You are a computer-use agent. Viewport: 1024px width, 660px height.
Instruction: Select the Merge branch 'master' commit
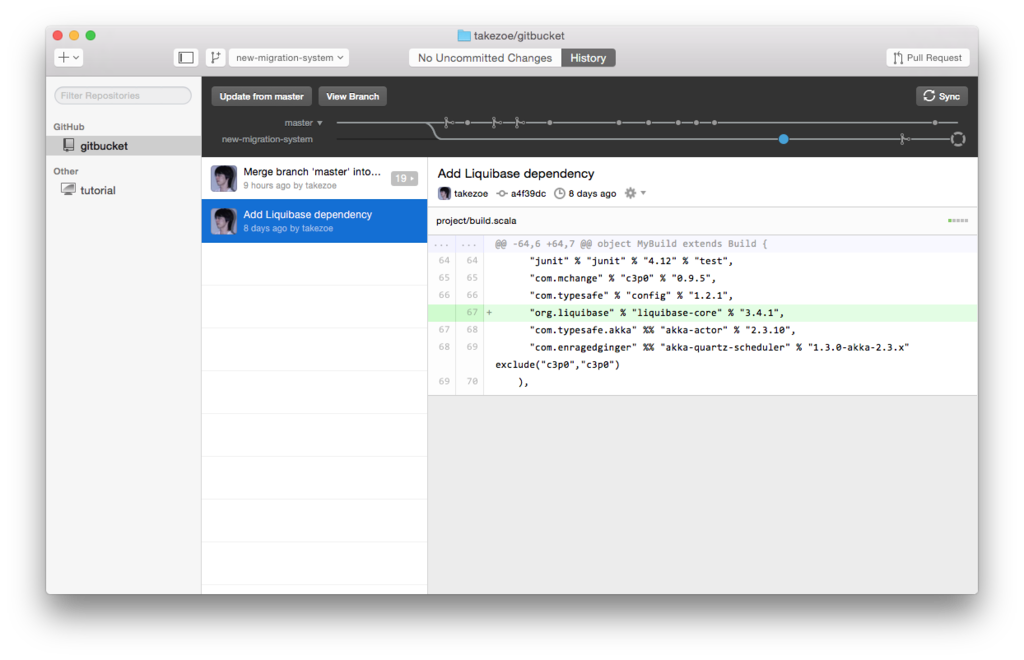[x=314, y=178]
